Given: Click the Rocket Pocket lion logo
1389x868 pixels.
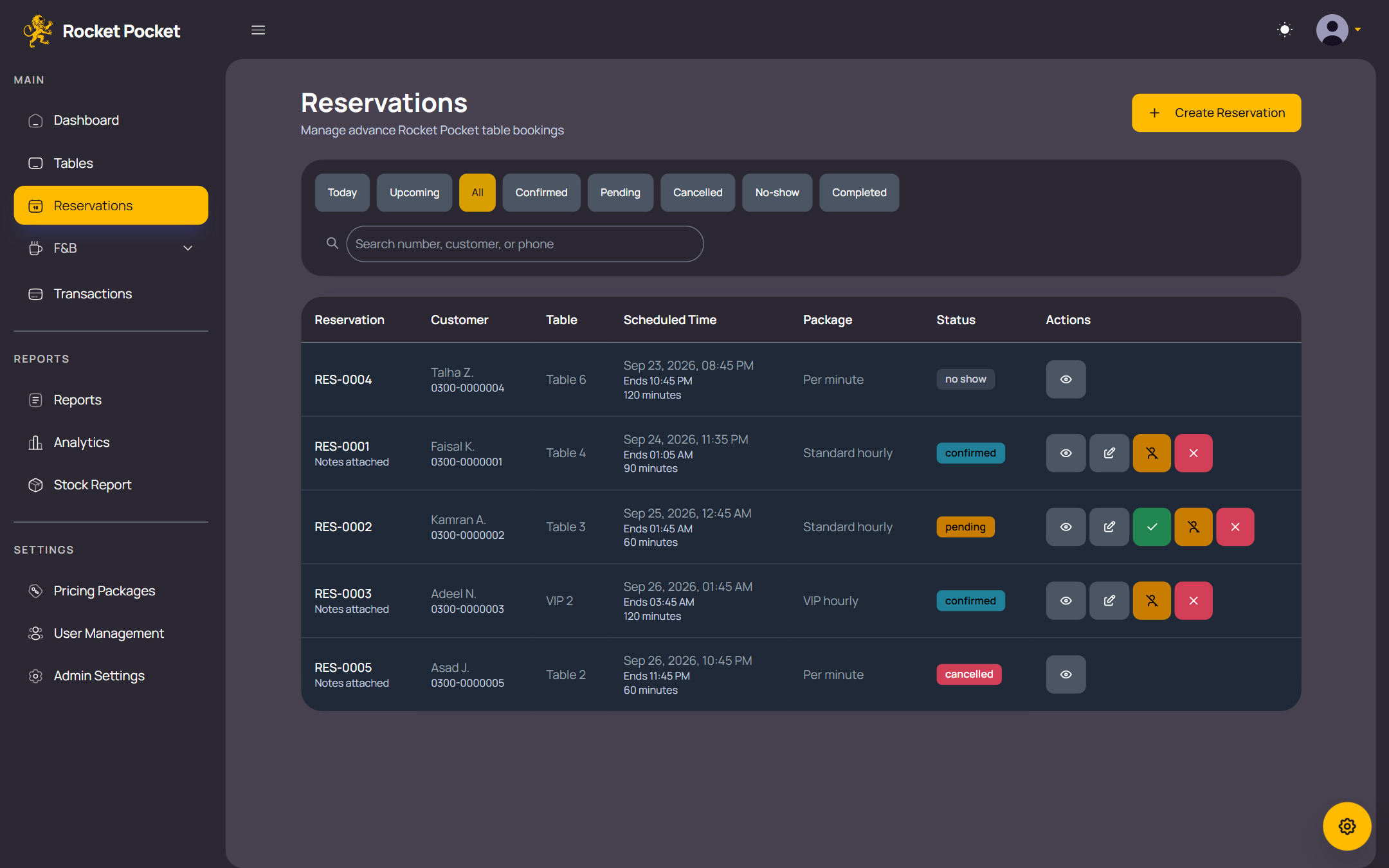Looking at the screenshot, I should pyautogui.click(x=37, y=31).
